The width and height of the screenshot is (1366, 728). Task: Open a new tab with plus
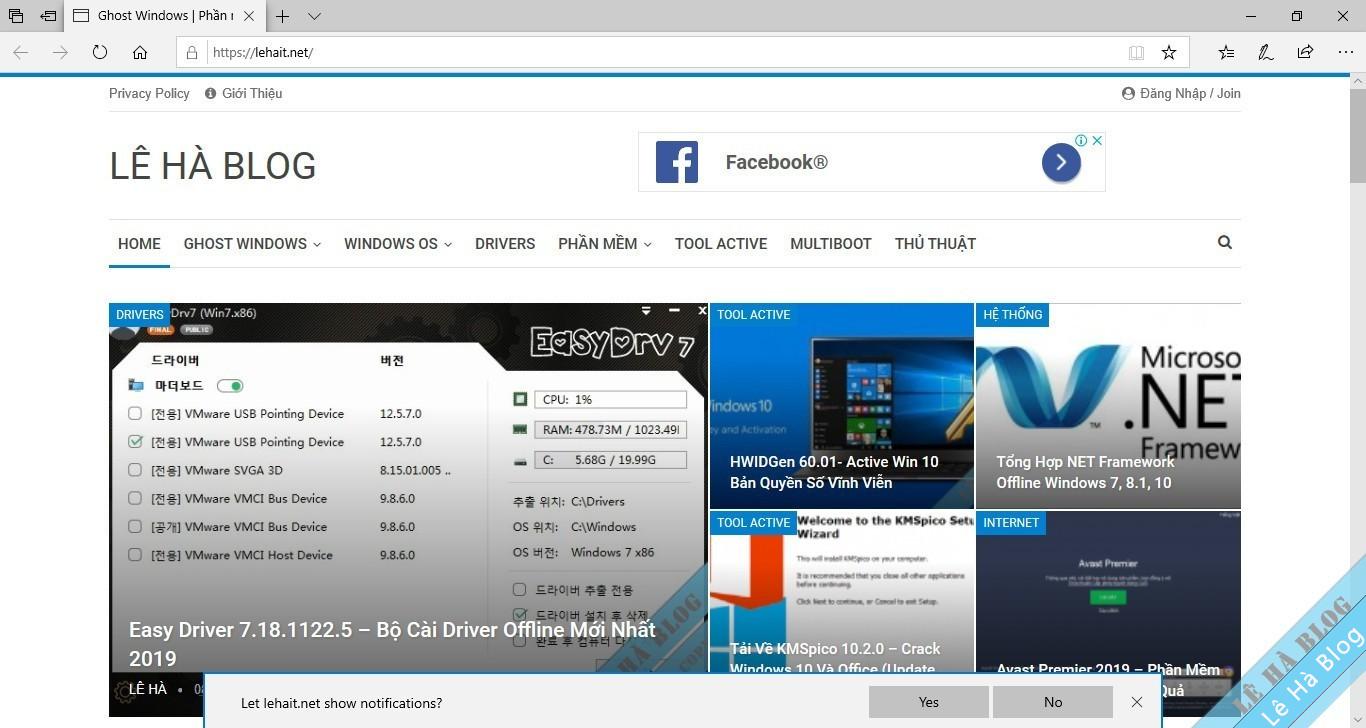coord(283,16)
